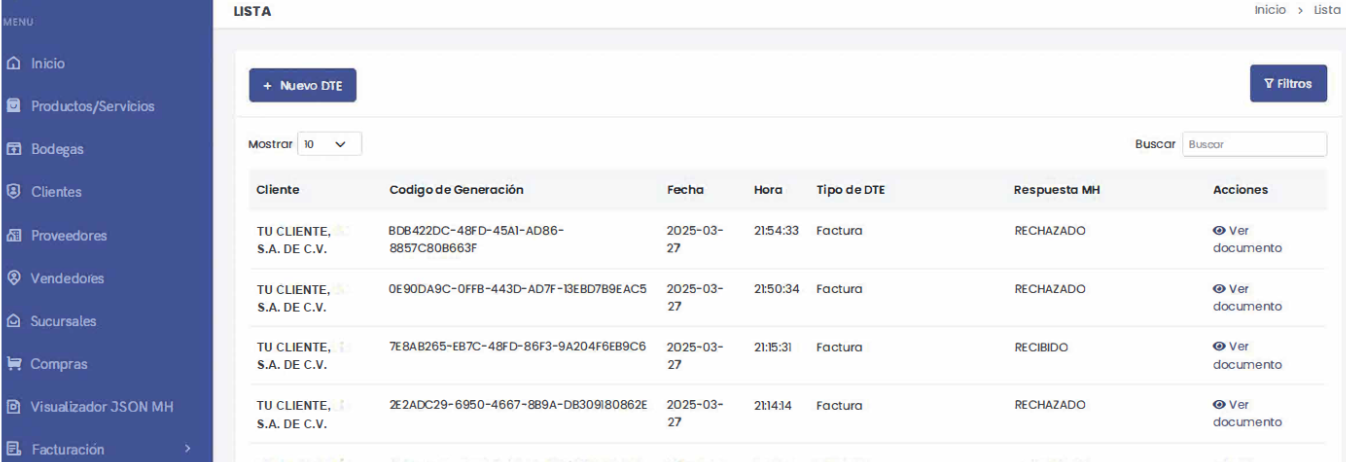Click the Inicio home icon in sidebar
The image size is (1346, 462).
point(13,64)
